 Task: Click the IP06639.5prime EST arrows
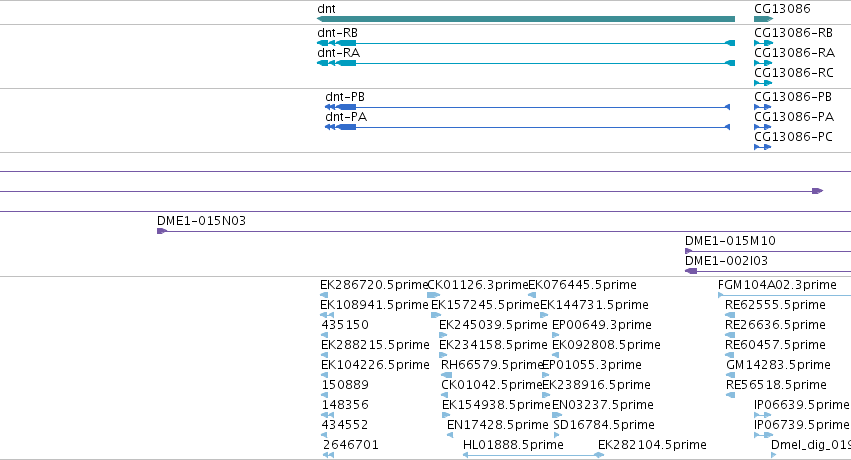763,415
